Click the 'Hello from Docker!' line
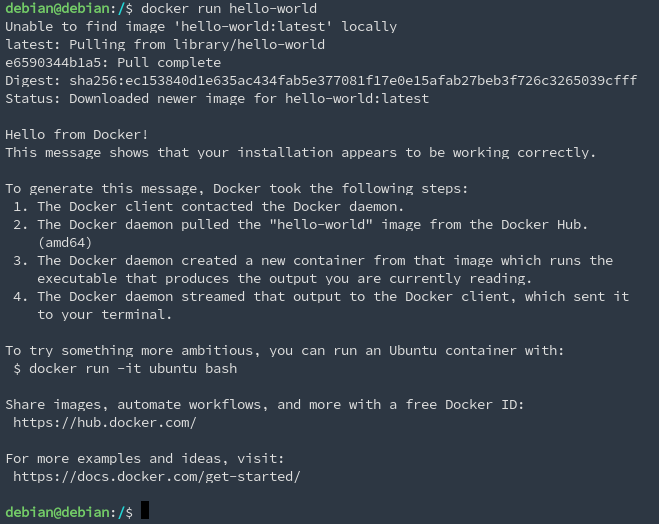This screenshot has height=524, width=659. coord(76,134)
